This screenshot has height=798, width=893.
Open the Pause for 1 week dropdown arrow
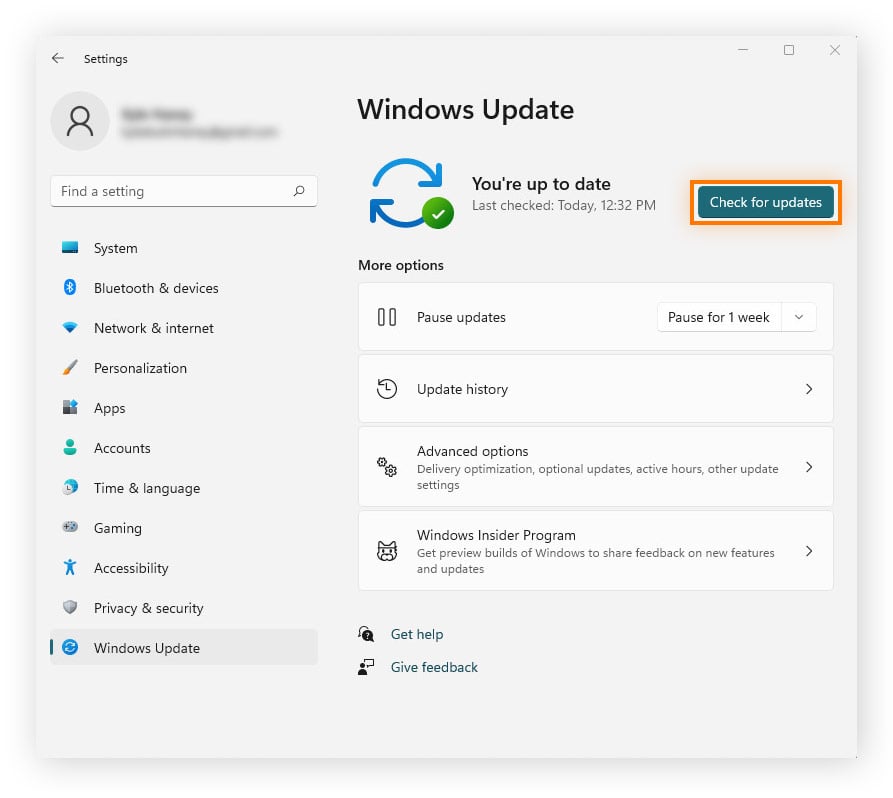click(x=798, y=317)
